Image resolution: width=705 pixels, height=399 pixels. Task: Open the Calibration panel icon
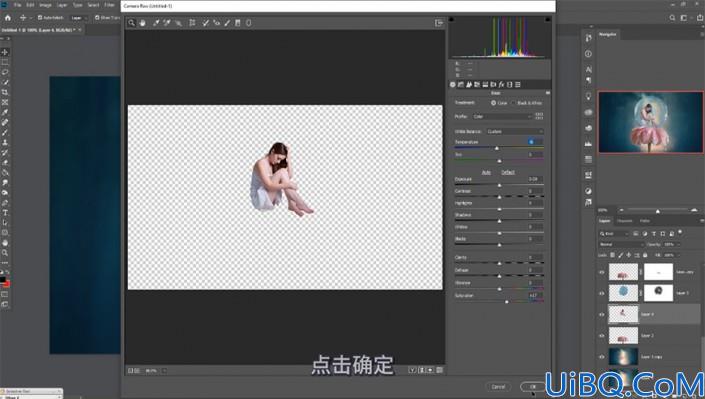coord(509,85)
